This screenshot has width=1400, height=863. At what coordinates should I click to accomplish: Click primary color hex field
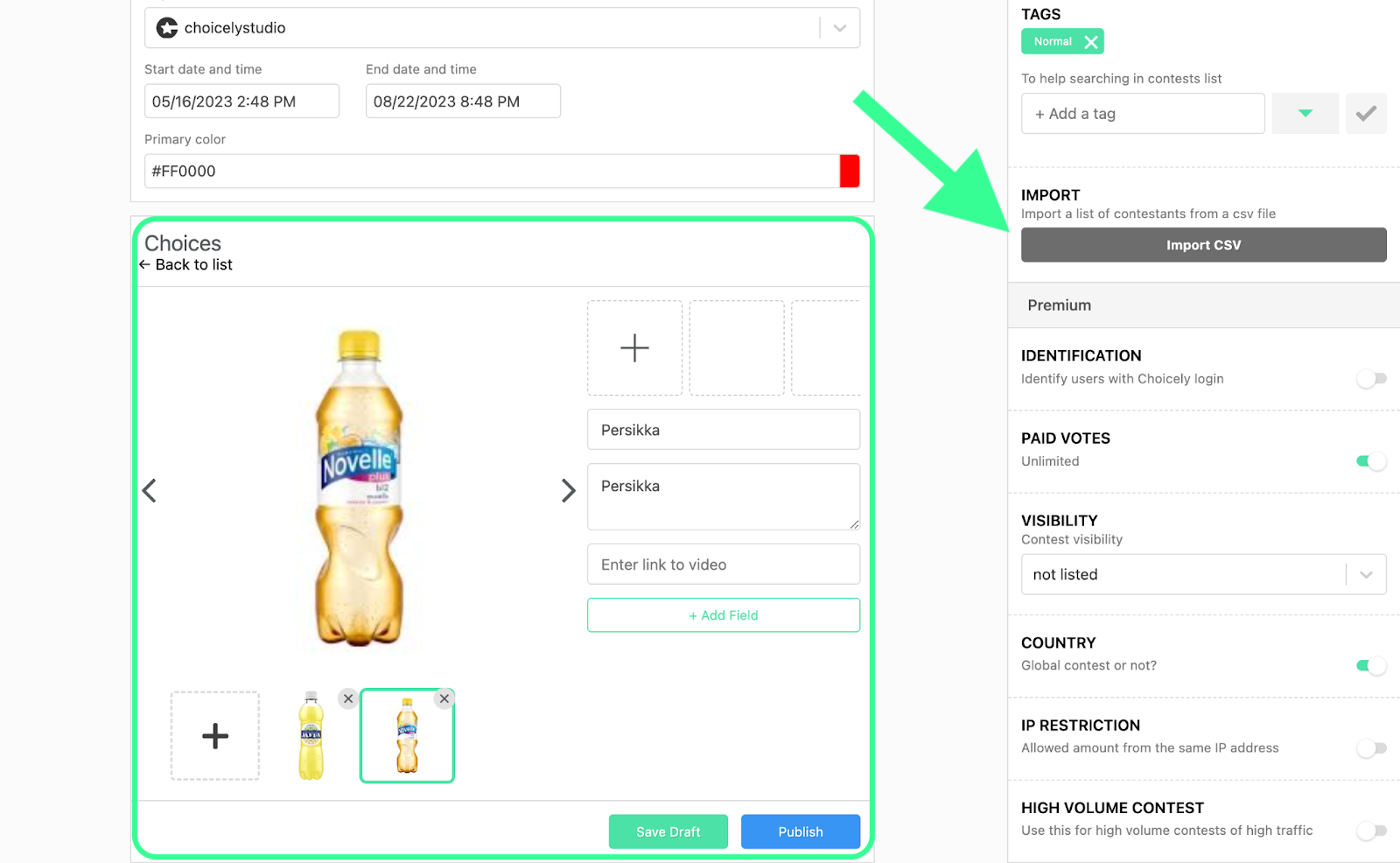[x=491, y=171]
